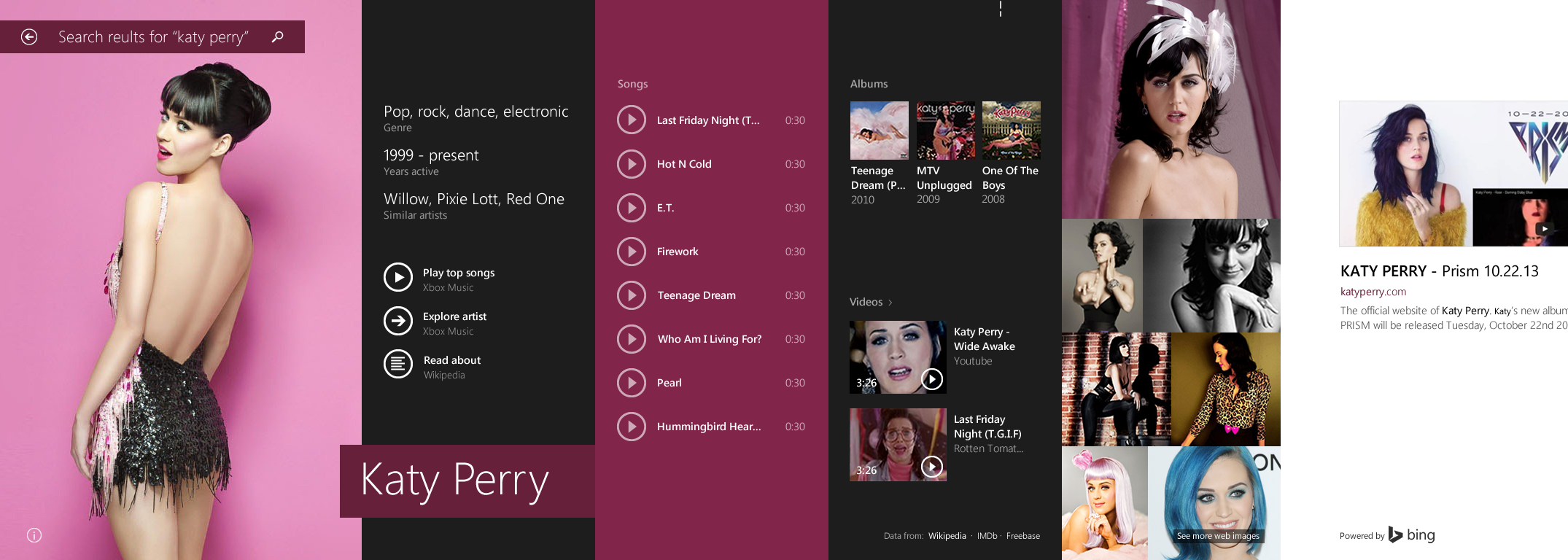The height and width of the screenshot is (560, 1568).
Task: Click the Wikipedia data source link
Action: (947, 536)
